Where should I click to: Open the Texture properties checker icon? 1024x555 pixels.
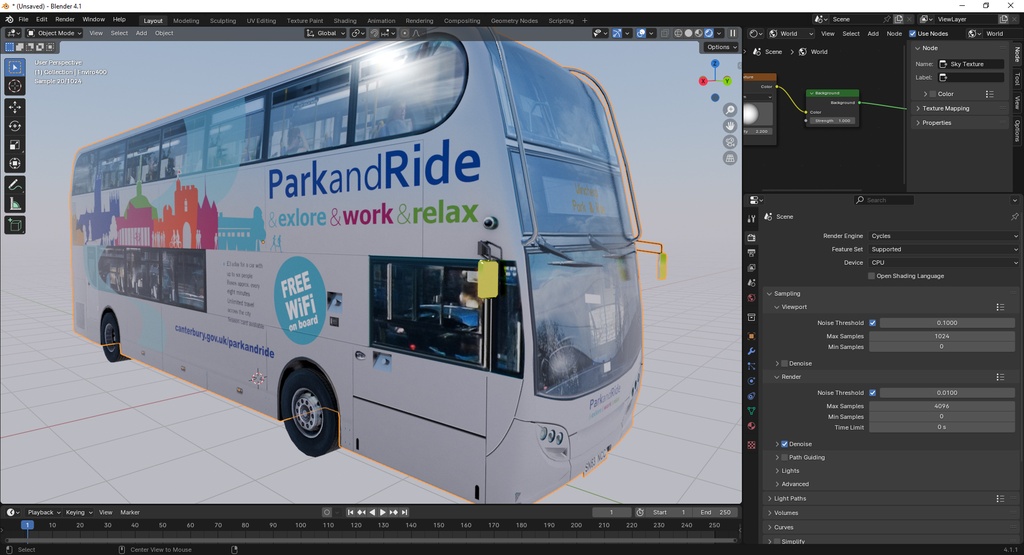coord(752,445)
